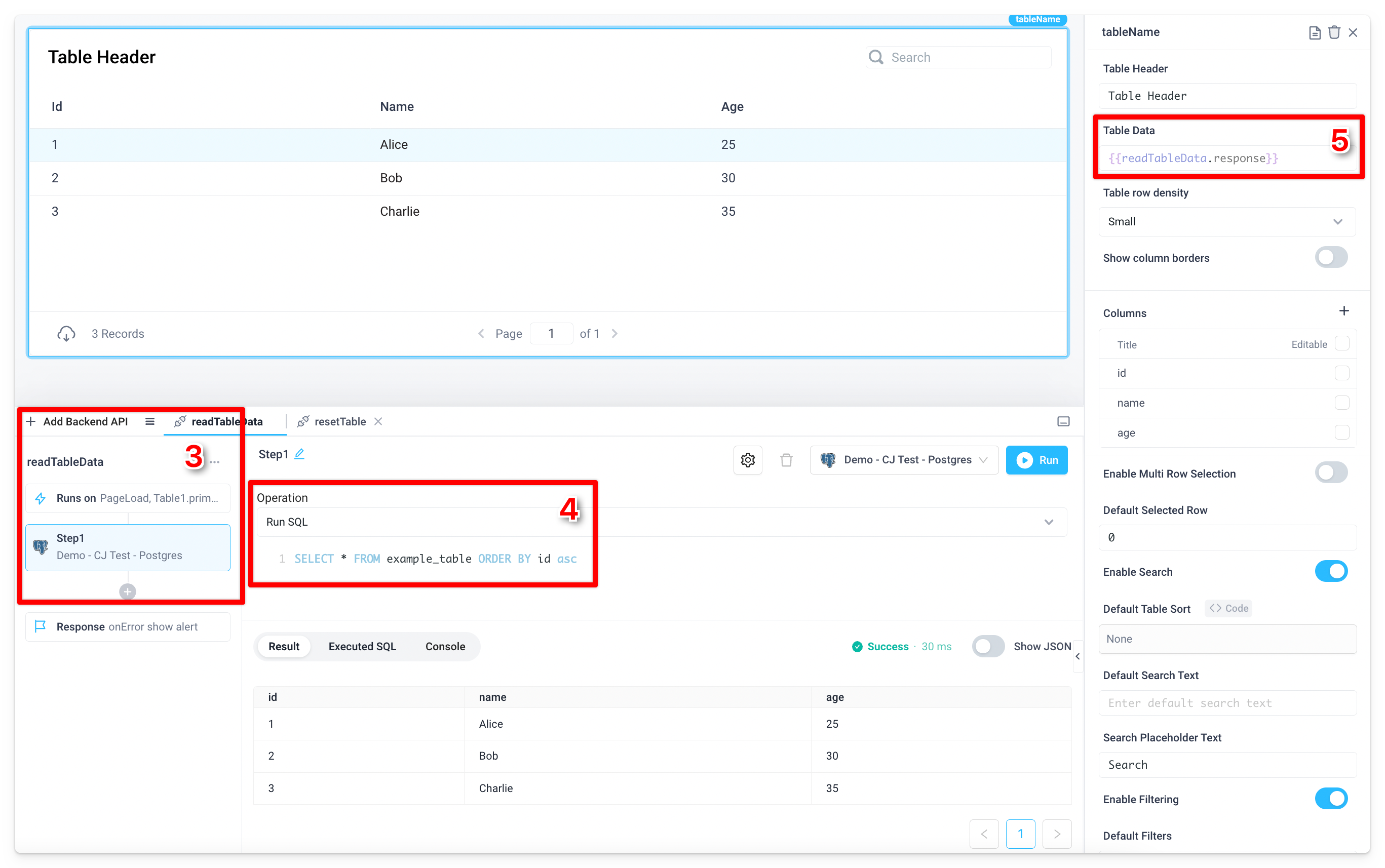The height and width of the screenshot is (868, 1385).
Task: Click the Default Search Text input
Action: coord(1226,703)
